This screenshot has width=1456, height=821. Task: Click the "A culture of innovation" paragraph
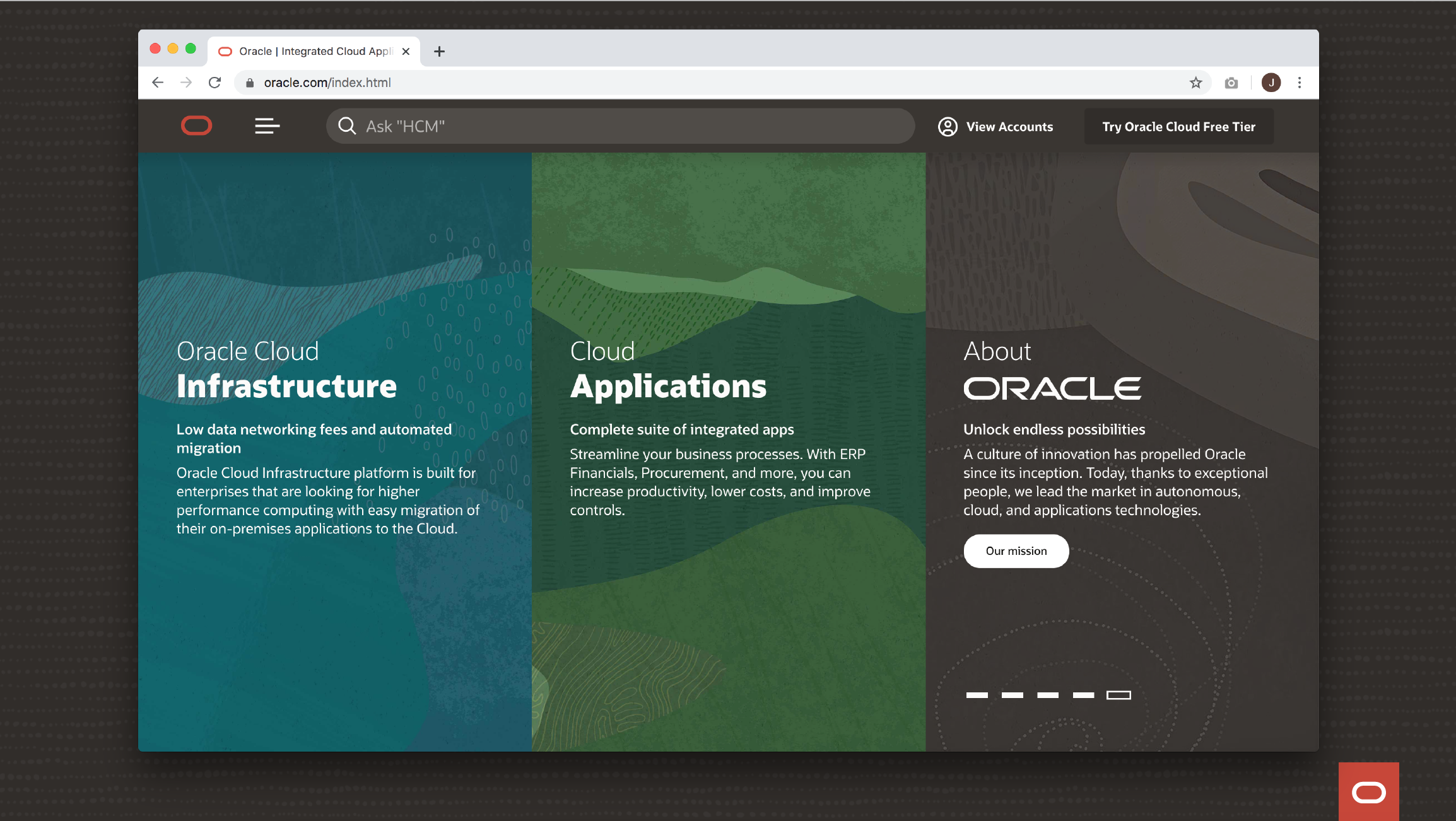(1115, 482)
